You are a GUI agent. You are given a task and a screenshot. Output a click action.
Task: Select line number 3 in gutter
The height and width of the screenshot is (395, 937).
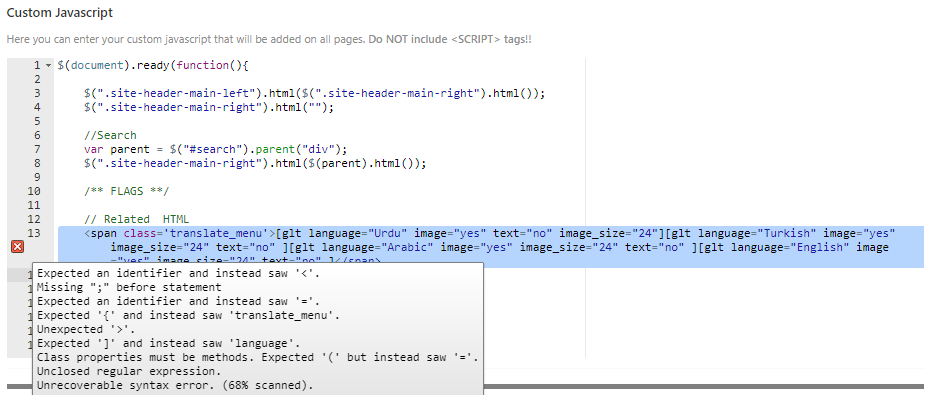click(x=37, y=93)
